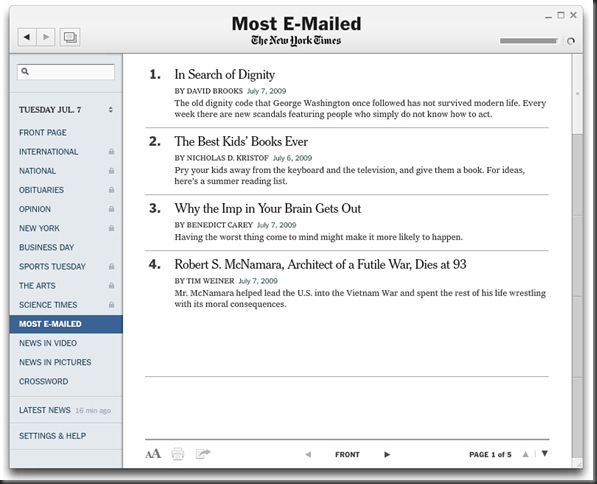This screenshot has height=484, width=597.
Task: Open the Front Page section
Action: 43,133
